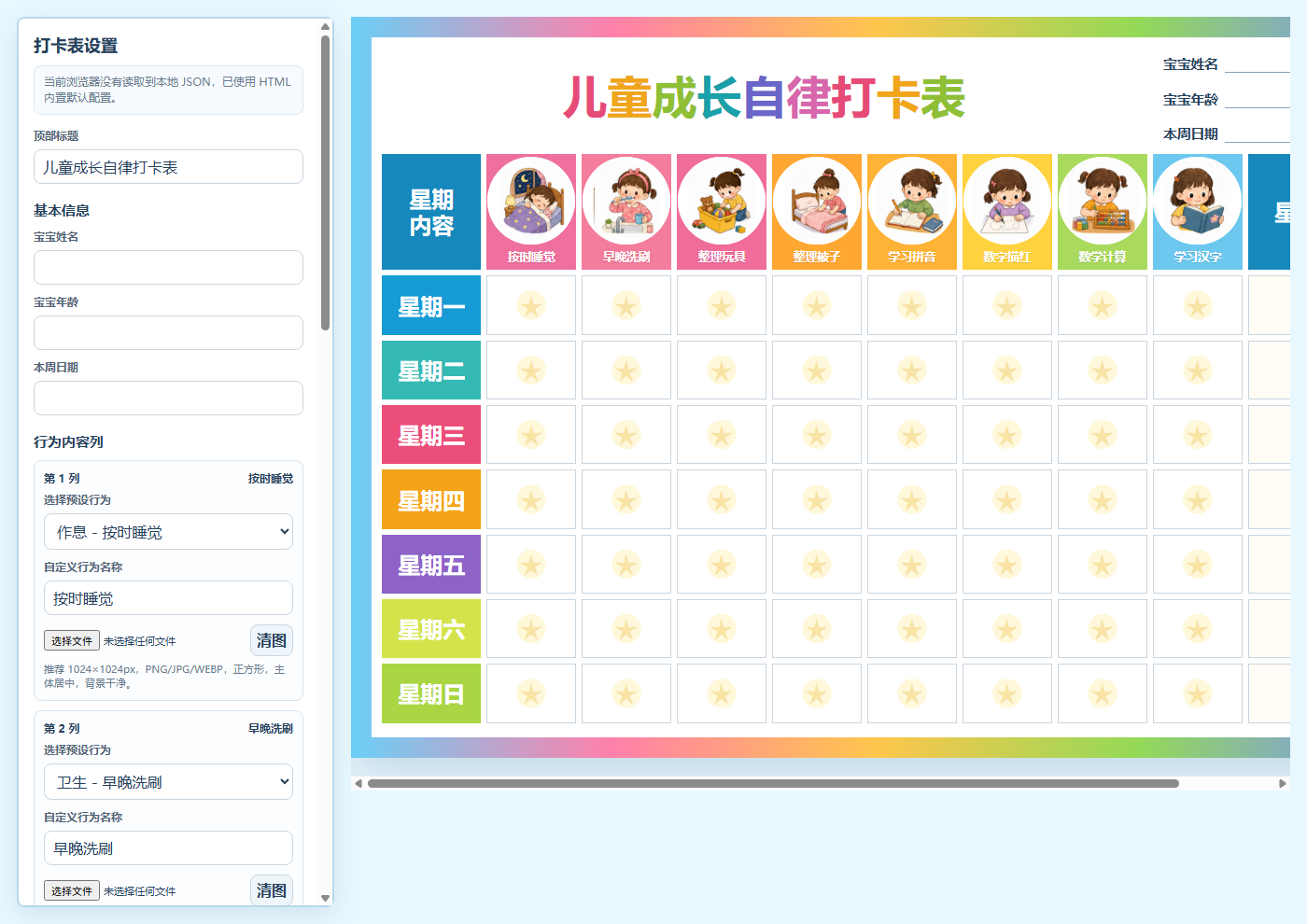Click the 数字计算 abacus counting illustration
Screen dimensions: 1307x924
1103,201
